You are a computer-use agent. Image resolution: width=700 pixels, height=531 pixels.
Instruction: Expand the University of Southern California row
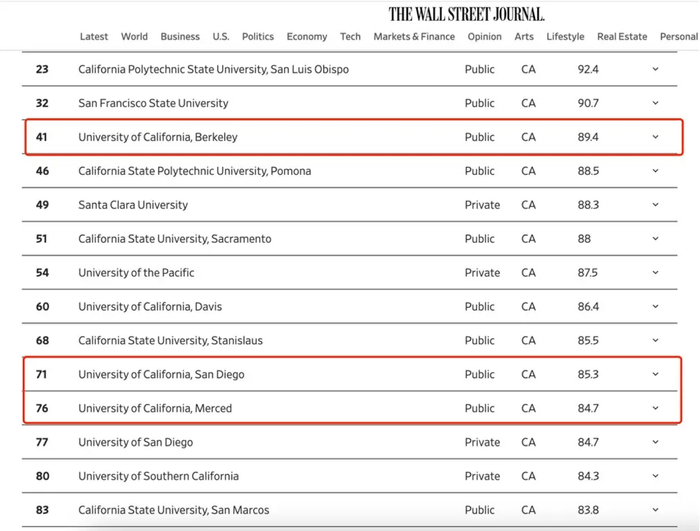(655, 476)
